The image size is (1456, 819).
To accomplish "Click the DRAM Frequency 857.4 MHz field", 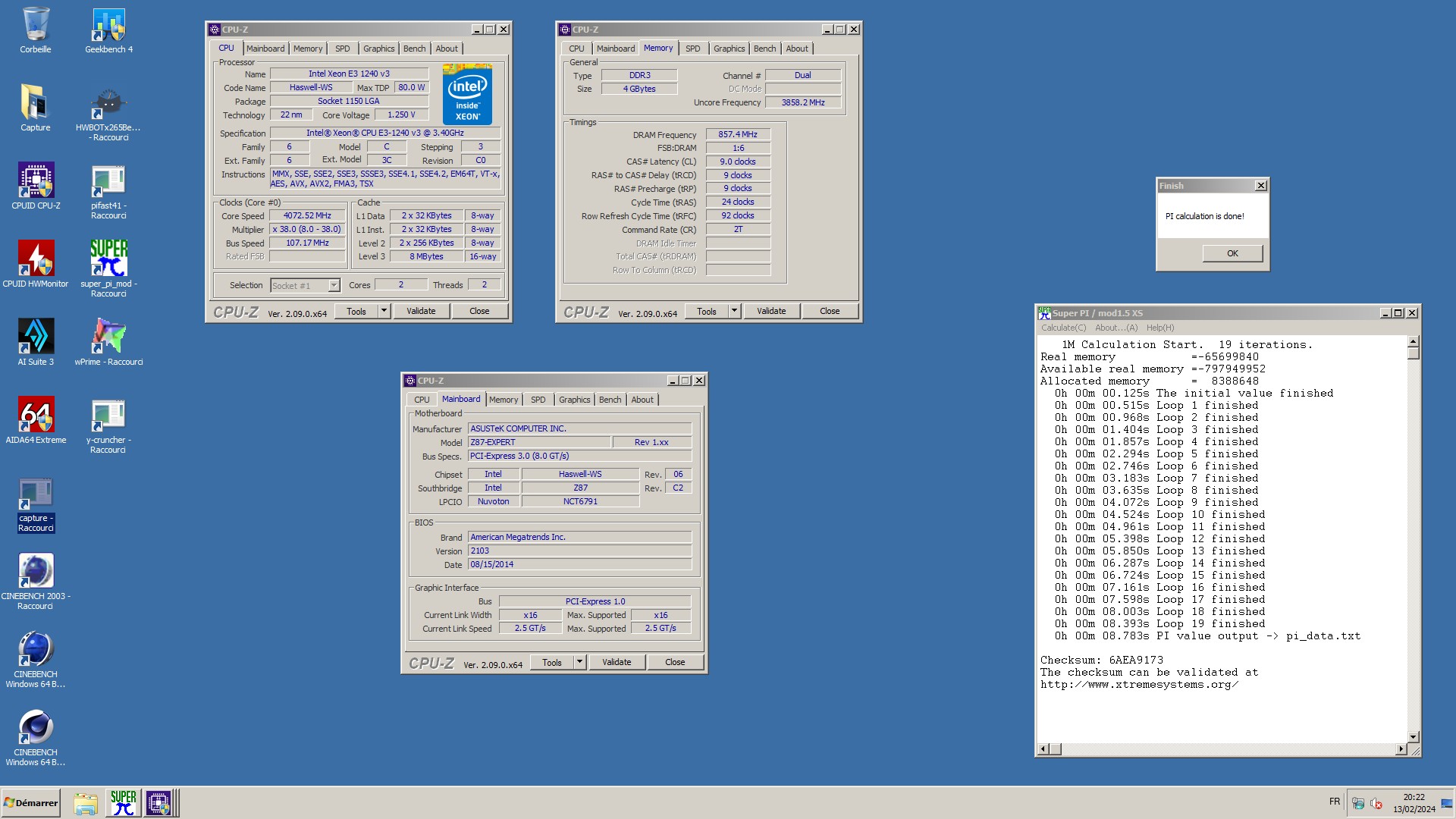I will tap(738, 134).
